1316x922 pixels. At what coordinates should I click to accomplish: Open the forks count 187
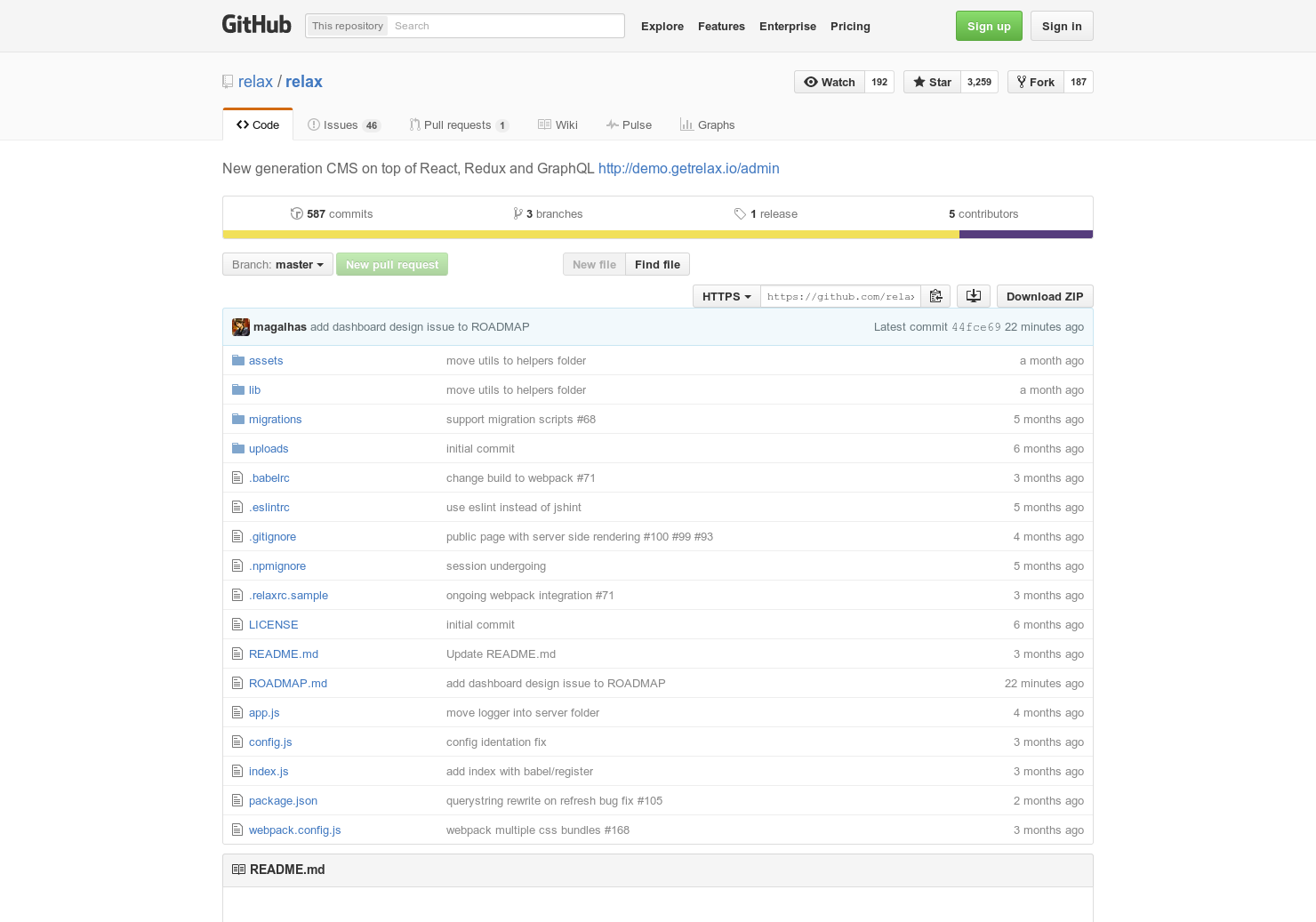tap(1079, 82)
